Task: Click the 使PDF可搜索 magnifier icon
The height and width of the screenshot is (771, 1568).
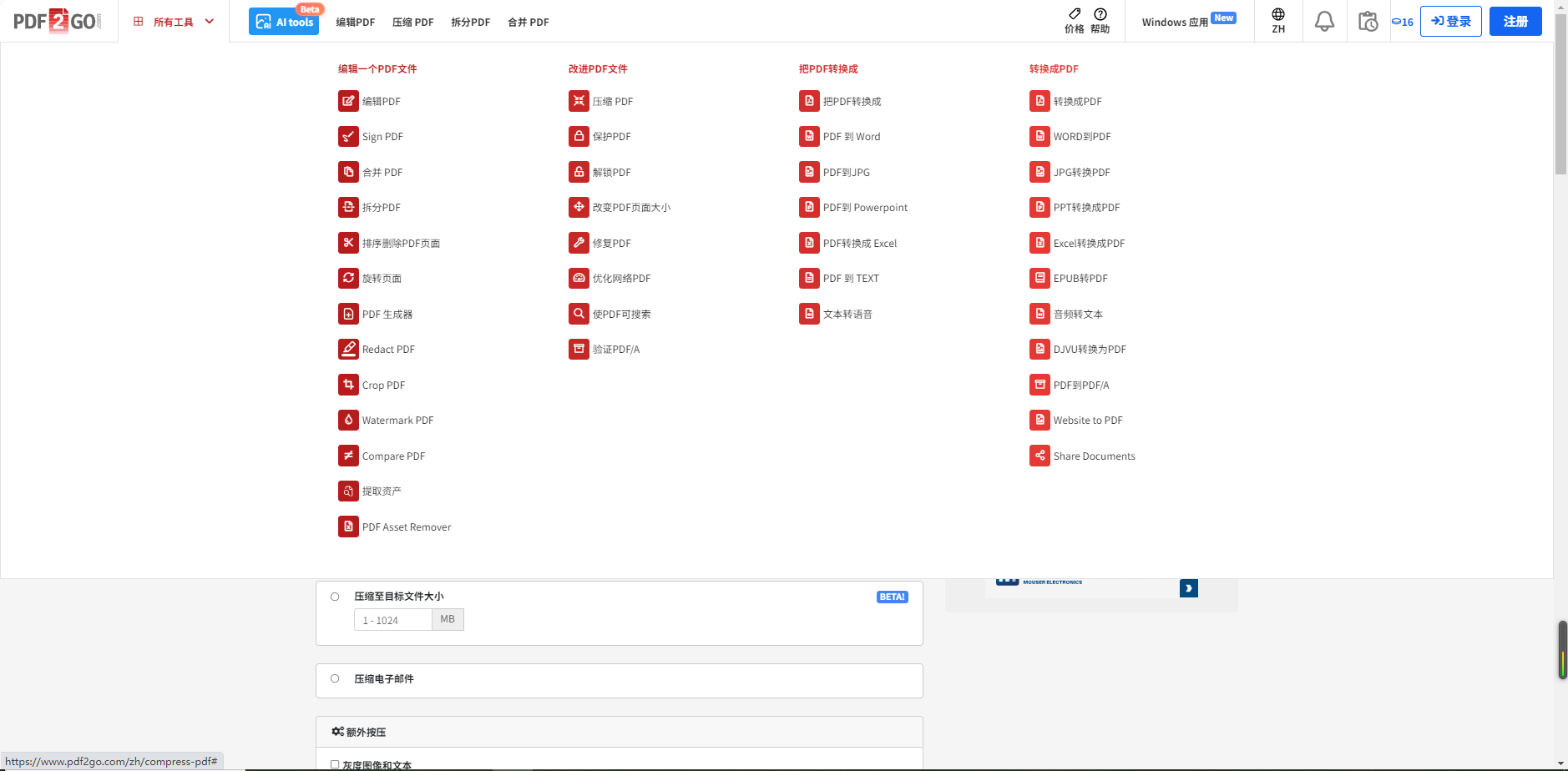Action: tap(579, 314)
